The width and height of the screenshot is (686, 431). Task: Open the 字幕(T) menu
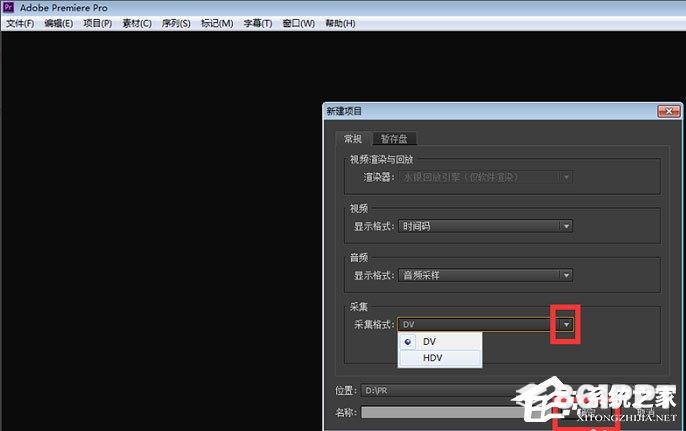258,23
